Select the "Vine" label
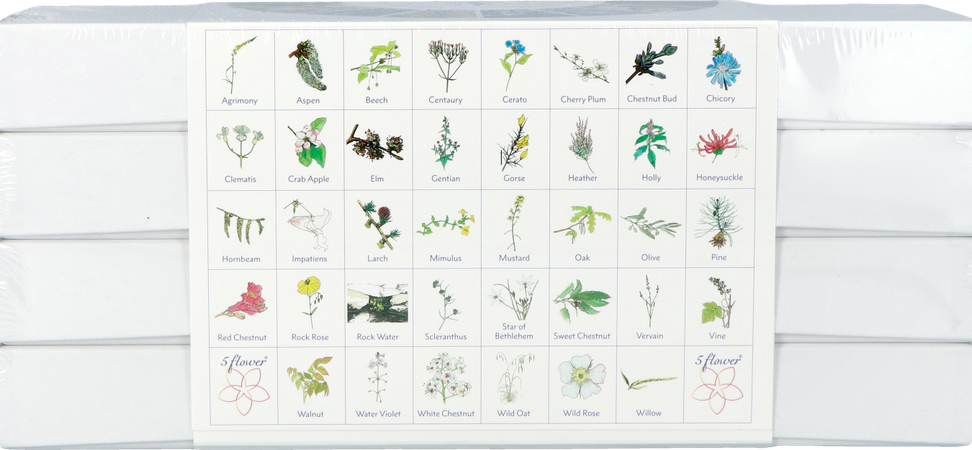The height and width of the screenshot is (450, 972). (717, 336)
